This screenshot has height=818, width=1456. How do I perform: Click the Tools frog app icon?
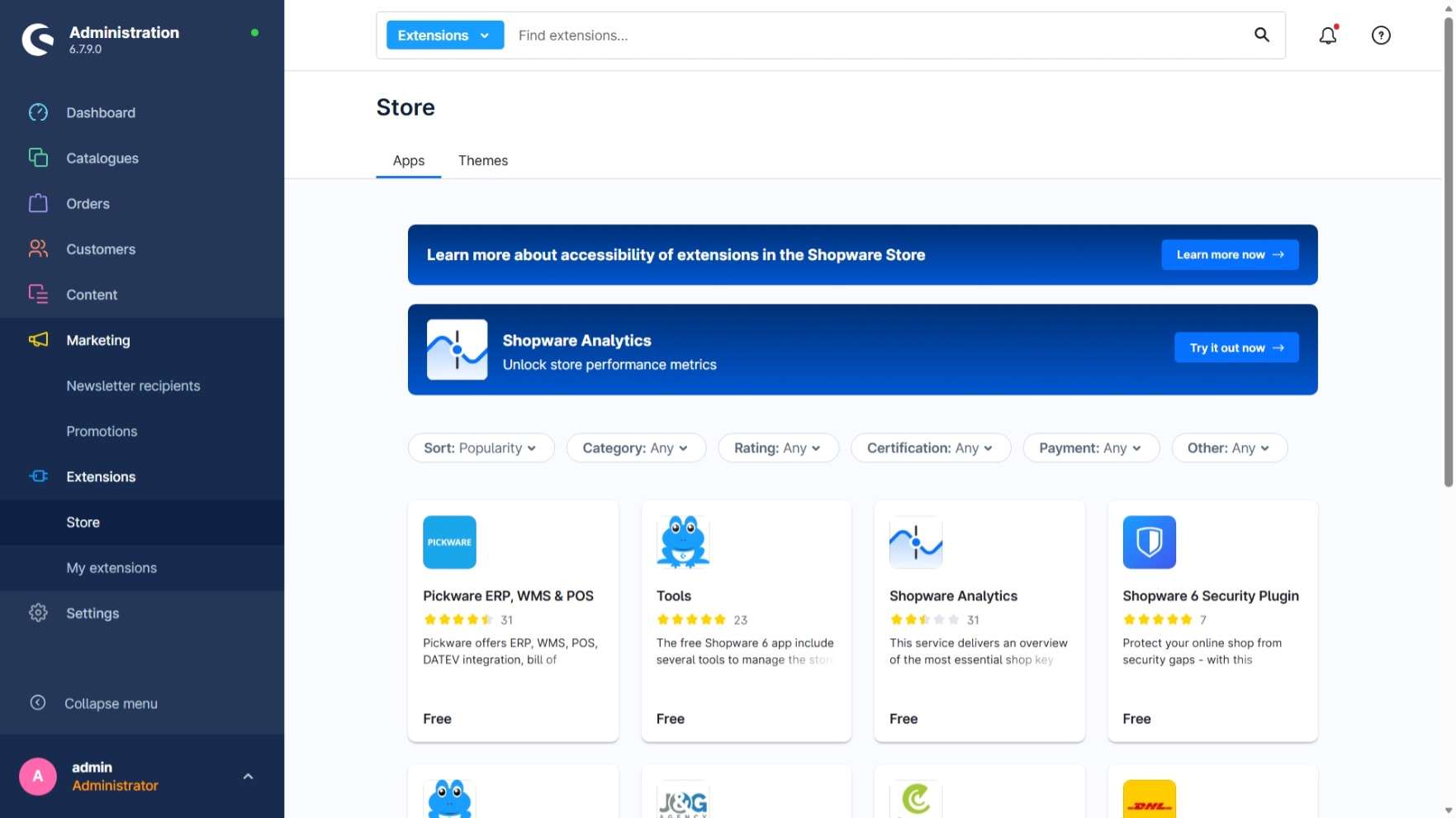(683, 542)
